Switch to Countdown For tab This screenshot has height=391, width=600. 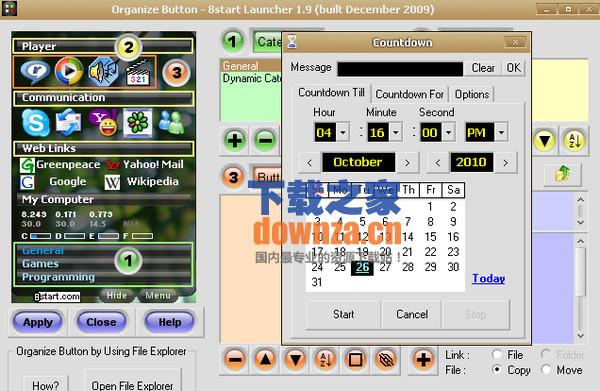pos(409,94)
